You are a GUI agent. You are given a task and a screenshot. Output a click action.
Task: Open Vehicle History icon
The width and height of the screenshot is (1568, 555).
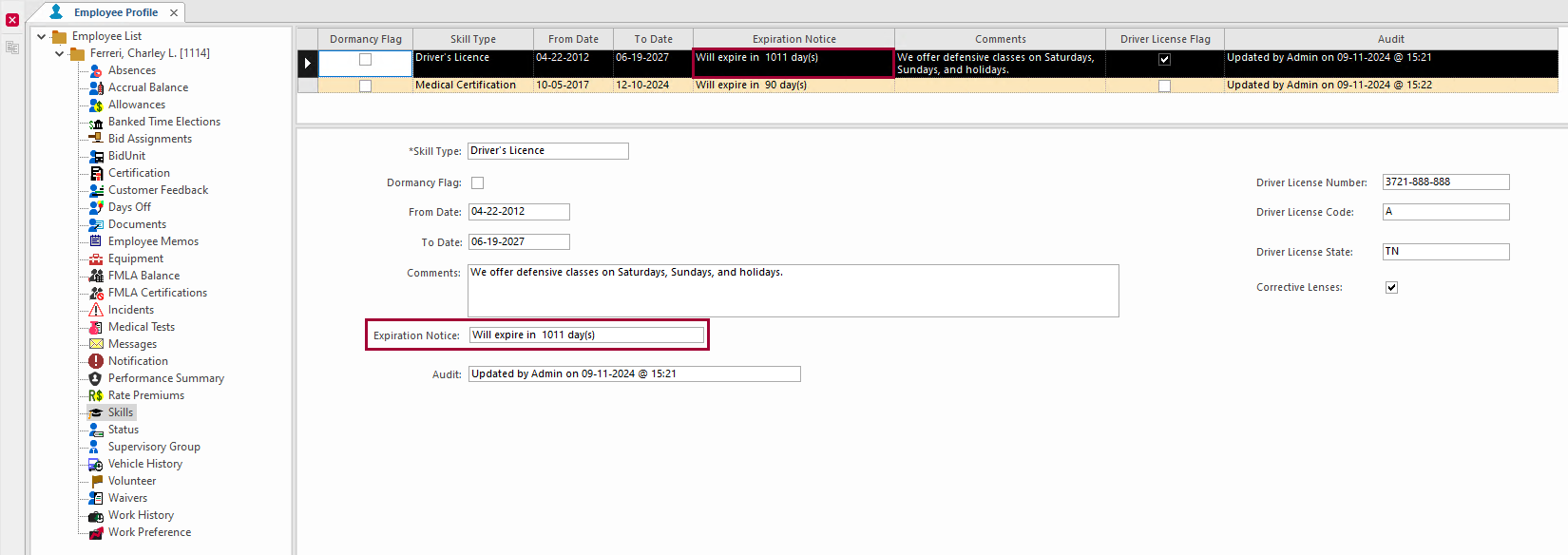click(x=96, y=464)
